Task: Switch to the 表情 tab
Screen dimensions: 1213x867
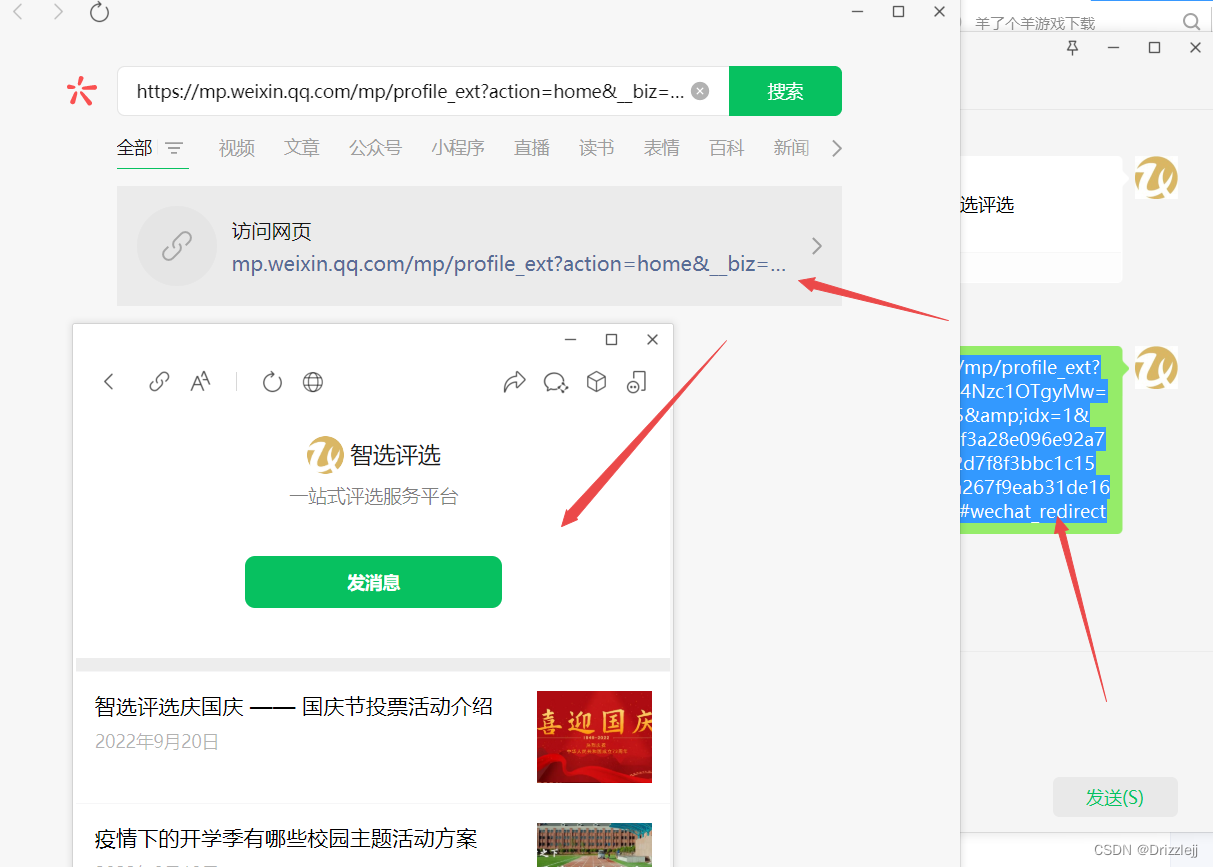Action: pyautogui.click(x=662, y=148)
